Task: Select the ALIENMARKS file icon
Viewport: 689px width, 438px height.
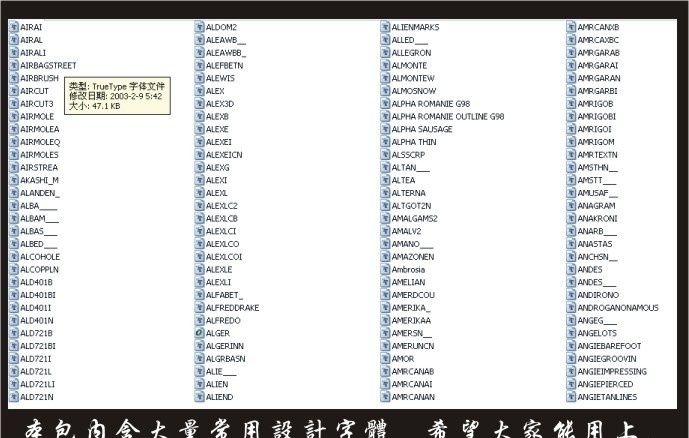Action: pyautogui.click(x=385, y=27)
